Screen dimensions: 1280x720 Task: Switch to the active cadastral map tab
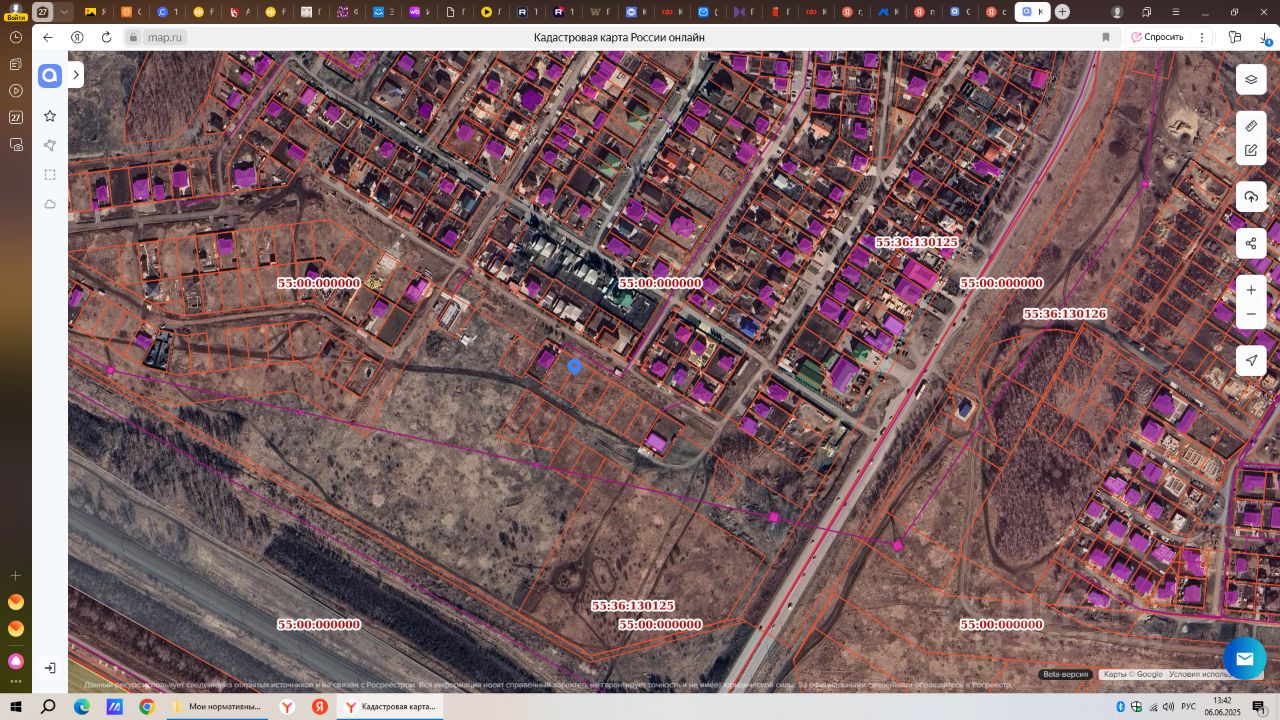1032,12
